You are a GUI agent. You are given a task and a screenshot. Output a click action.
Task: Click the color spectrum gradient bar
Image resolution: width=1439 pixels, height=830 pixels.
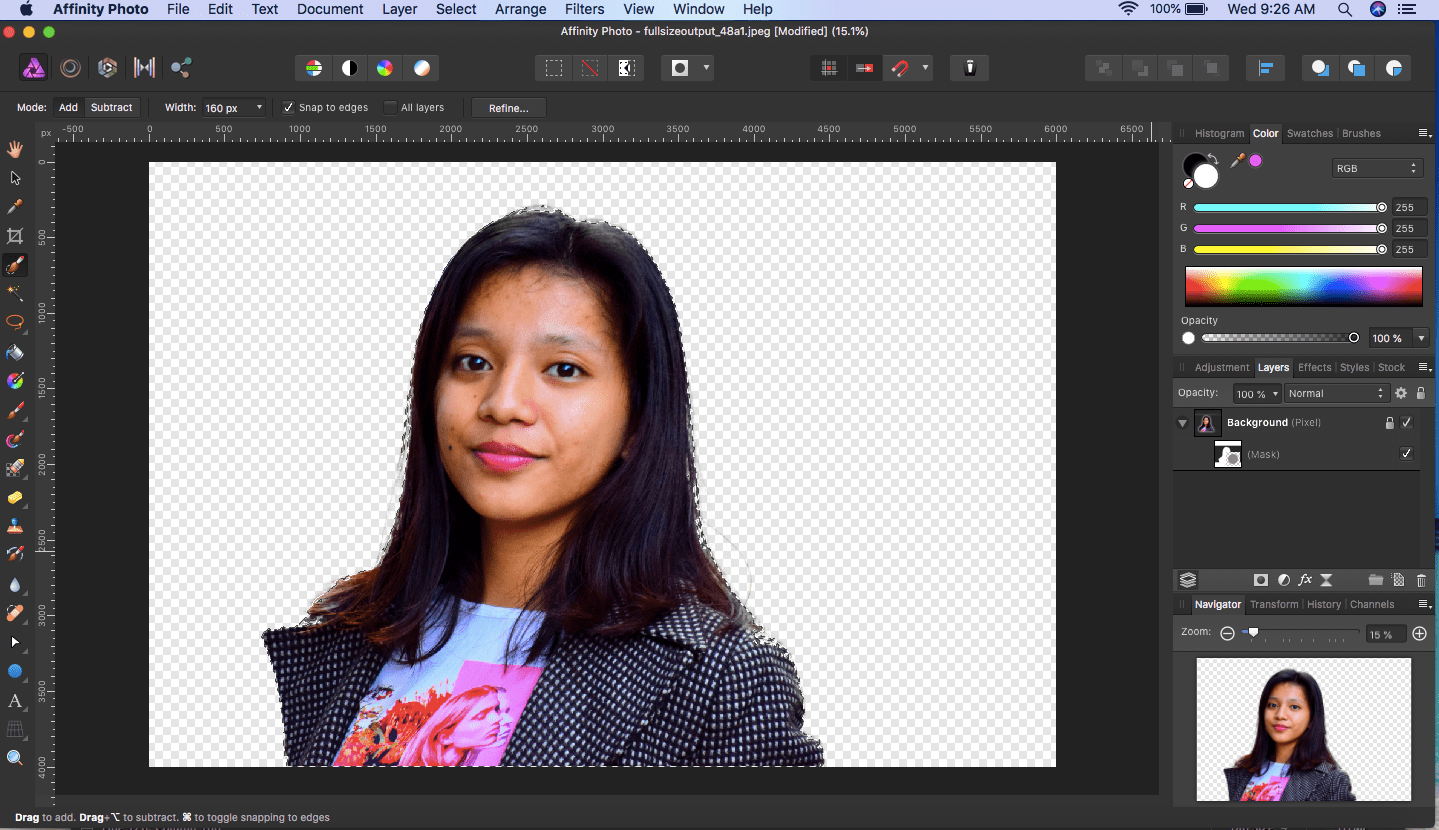1303,286
